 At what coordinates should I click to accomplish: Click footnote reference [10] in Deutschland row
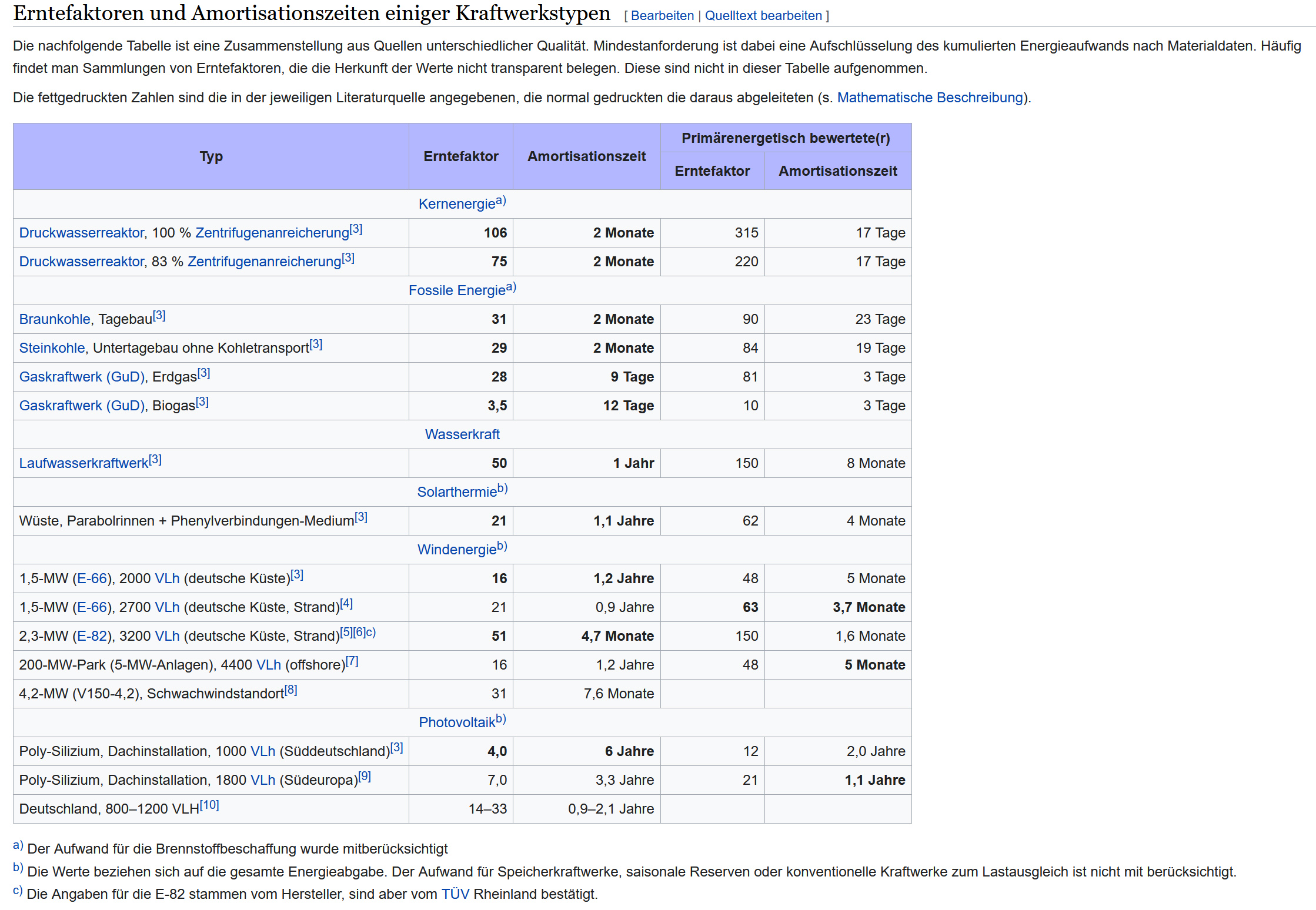(209, 805)
